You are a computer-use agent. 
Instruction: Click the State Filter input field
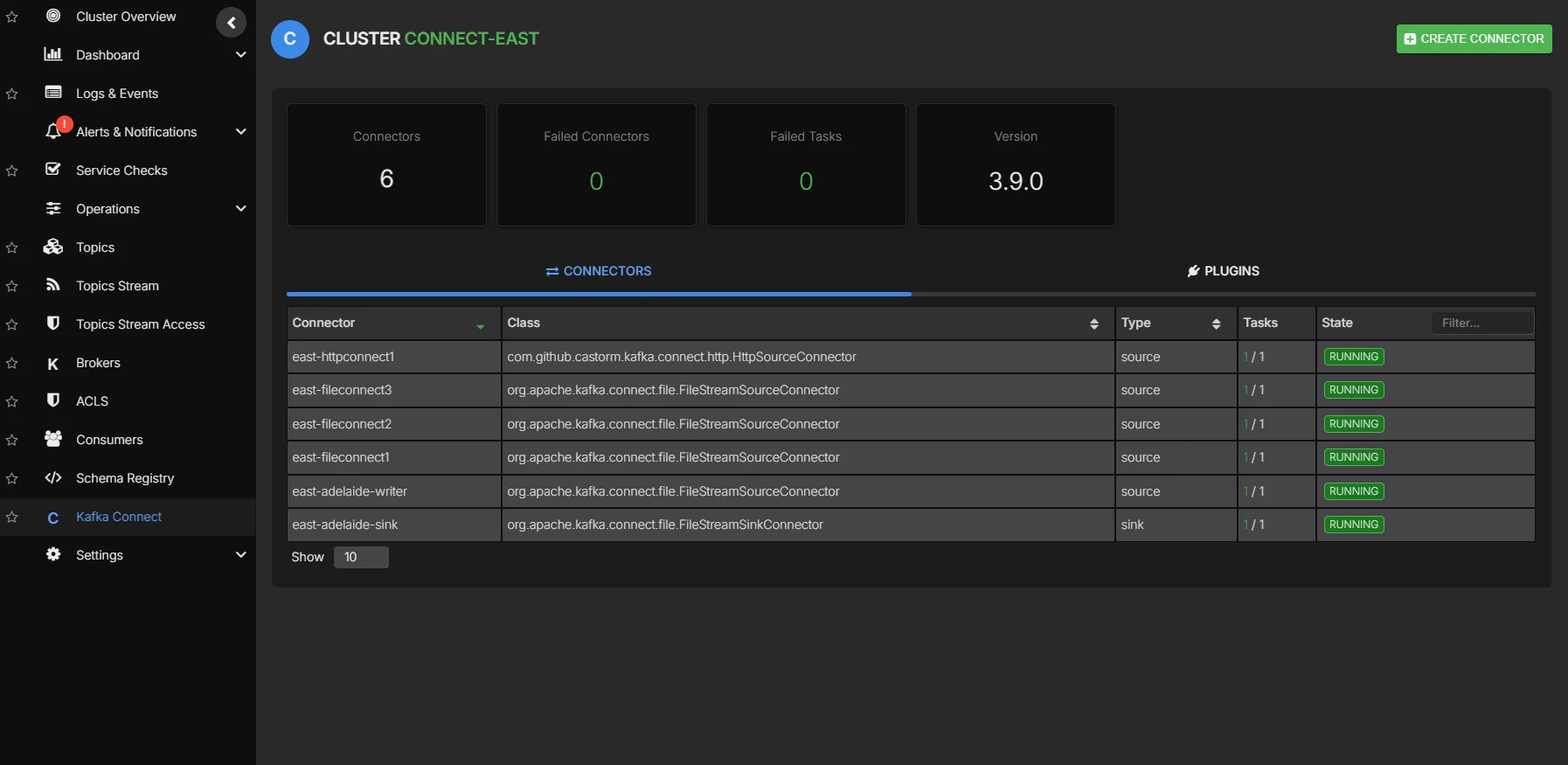coord(1481,323)
